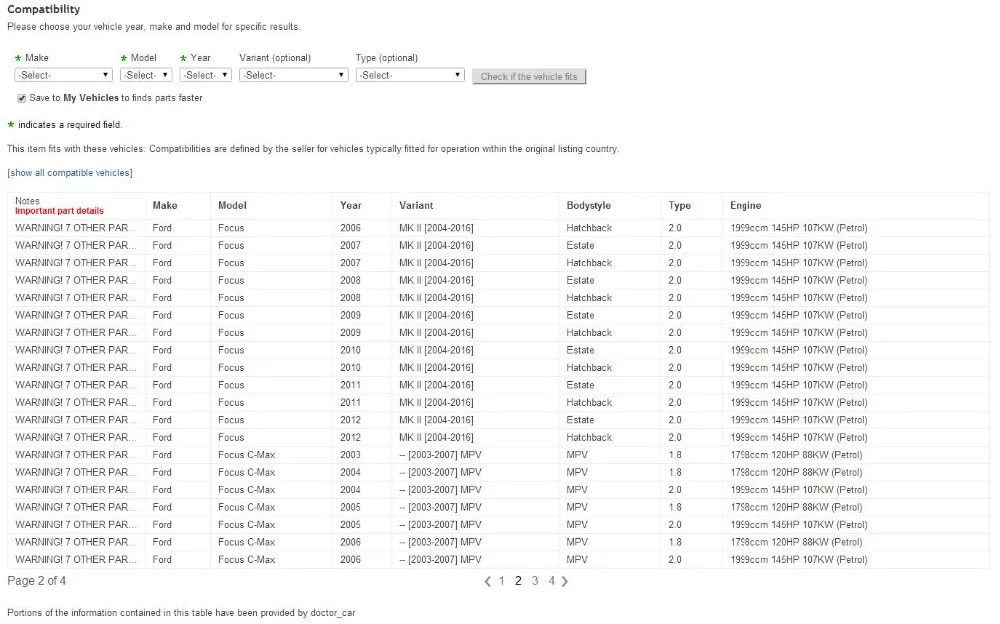
Task: Click the Bodystyle column header
Action: (589, 205)
